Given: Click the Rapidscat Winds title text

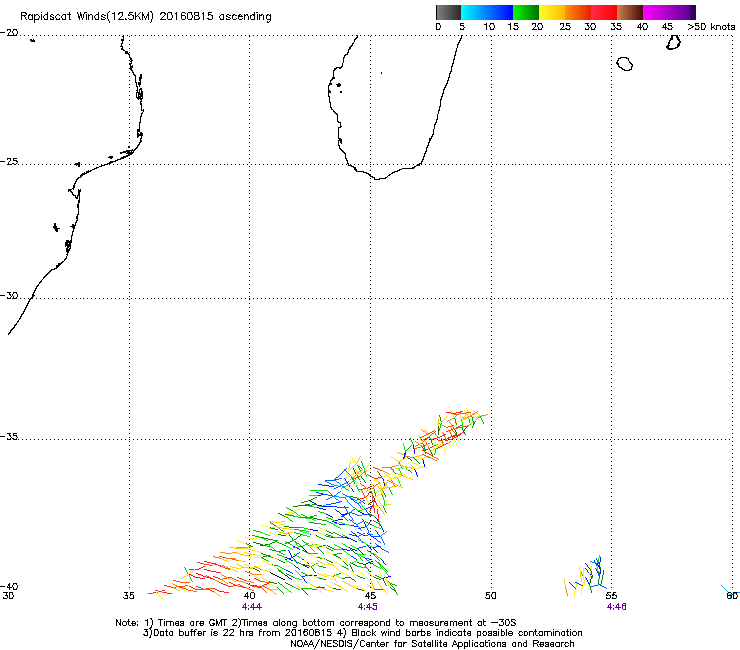Looking at the screenshot, I should click(145, 17).
